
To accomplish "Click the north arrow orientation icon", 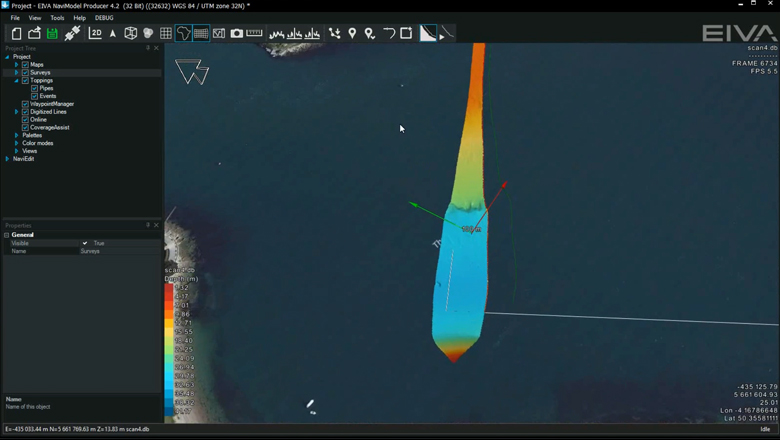I will point(113,33).
